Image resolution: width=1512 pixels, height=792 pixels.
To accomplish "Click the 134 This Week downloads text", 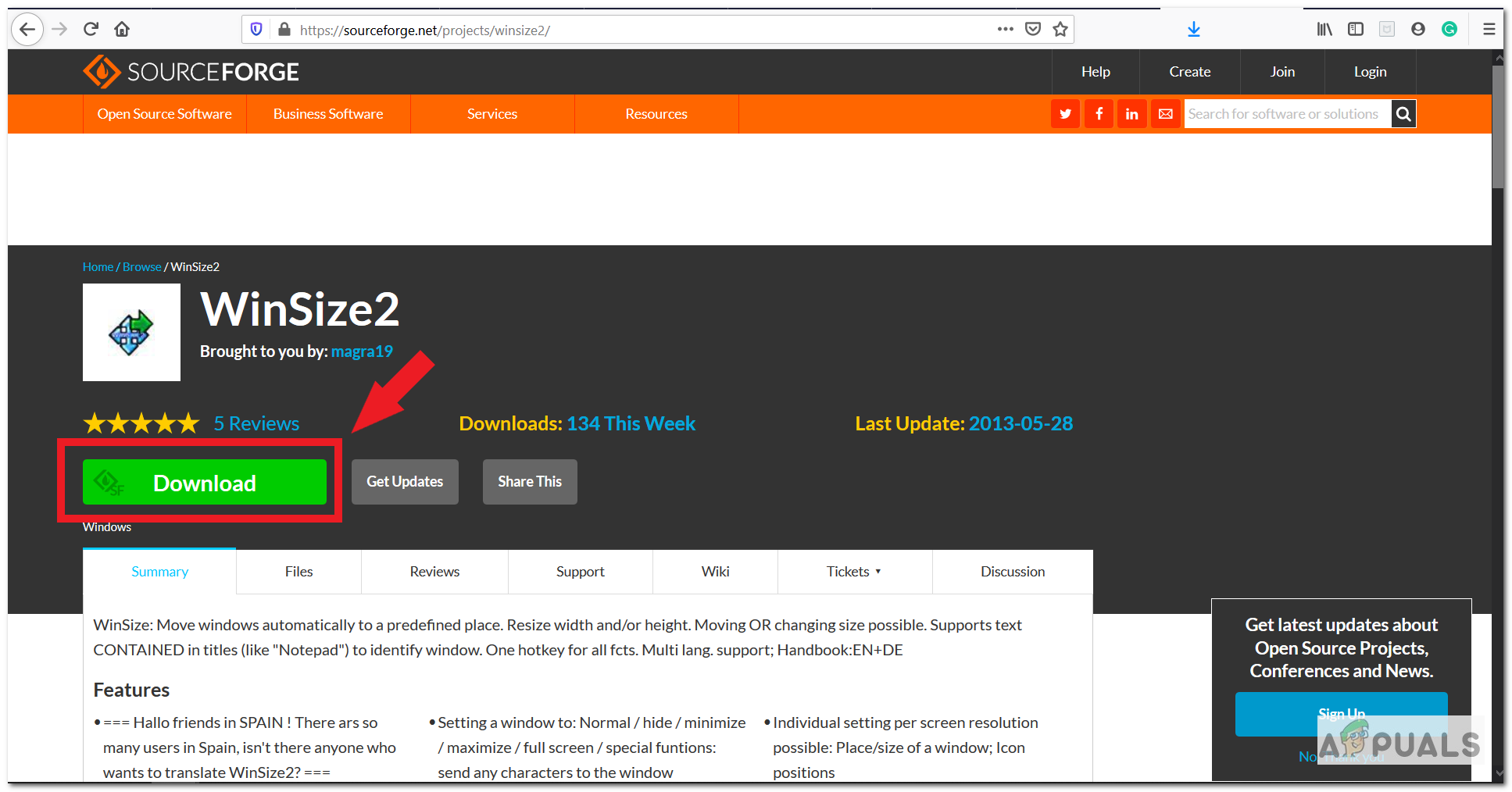I will point(631,423).
